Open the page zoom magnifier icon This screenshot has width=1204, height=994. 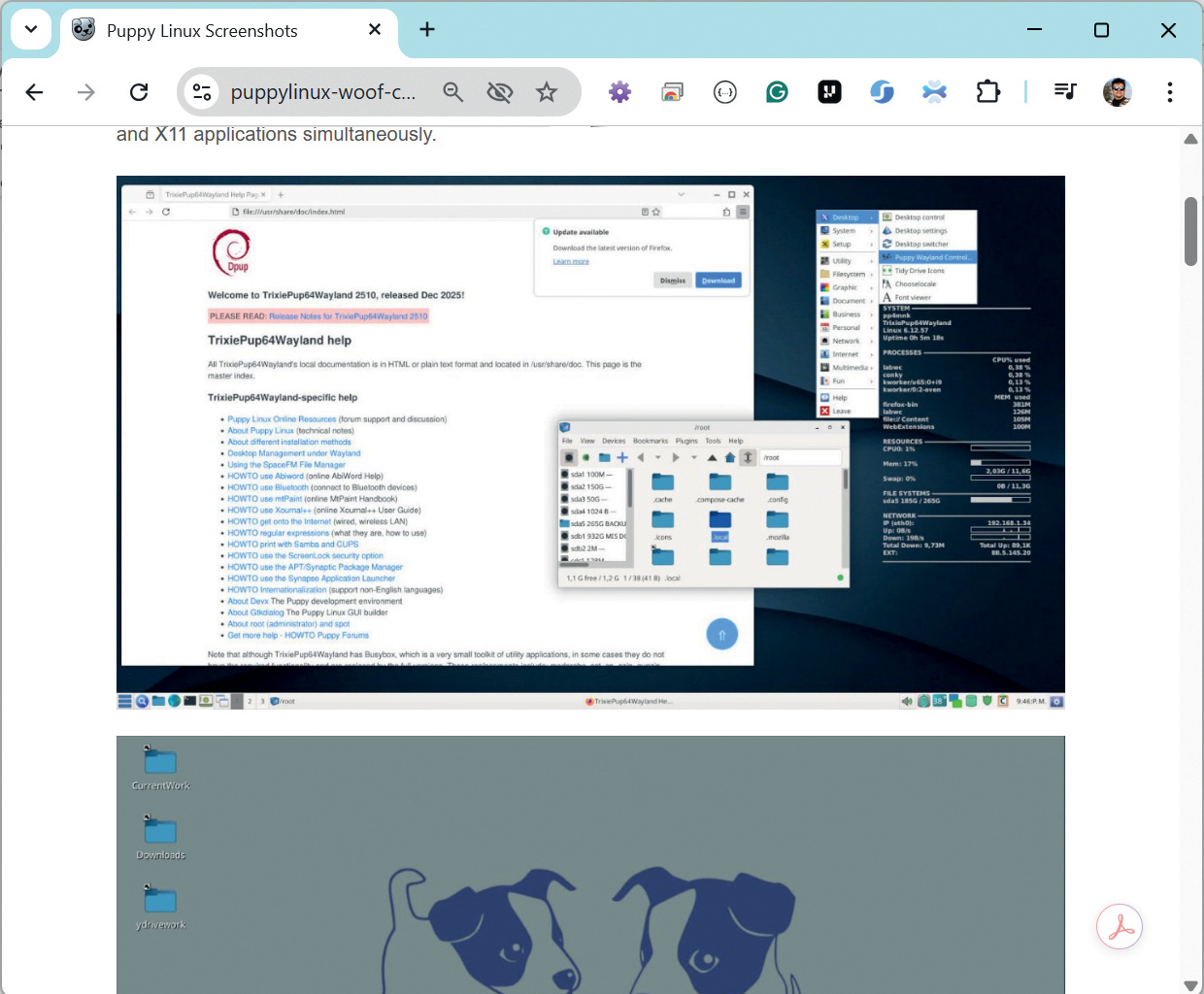[x=453, y=92]
